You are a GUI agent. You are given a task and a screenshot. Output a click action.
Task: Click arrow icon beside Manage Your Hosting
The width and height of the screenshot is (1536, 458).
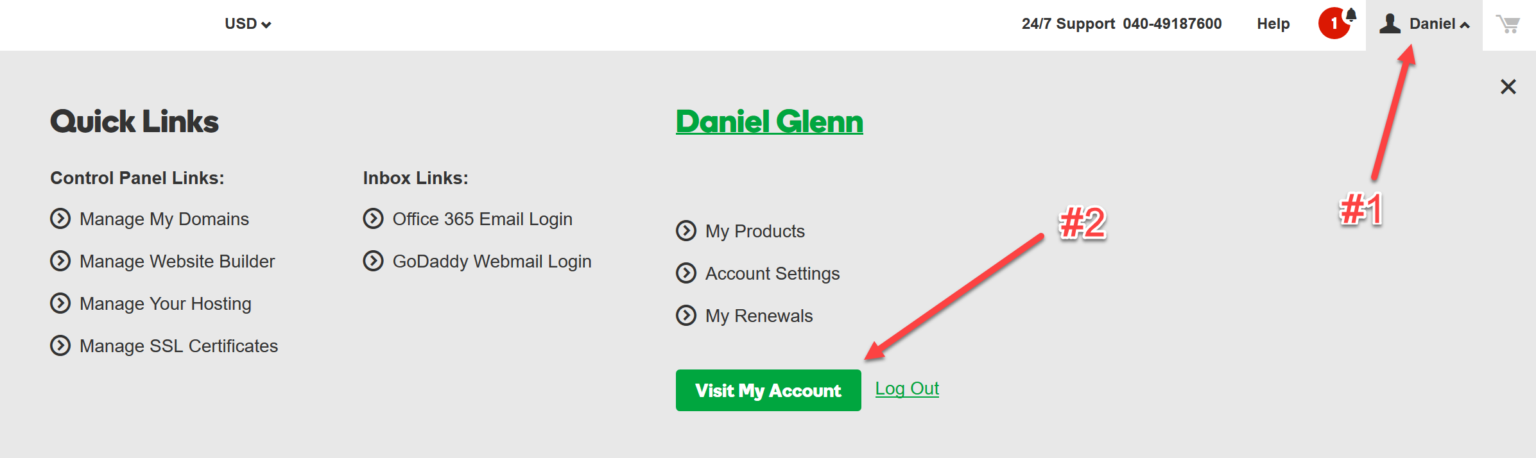pos(60,303)
